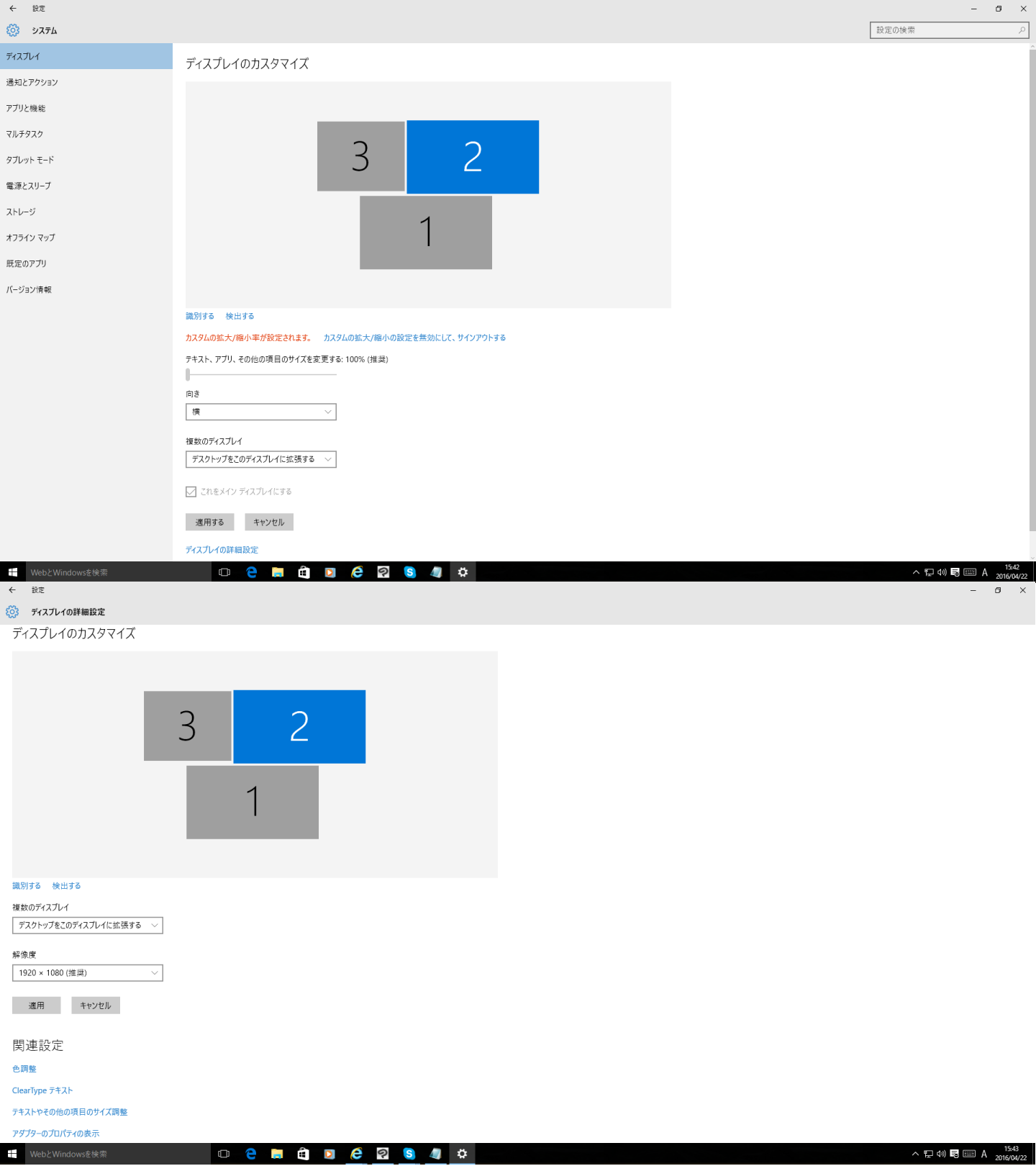Click 識別する in the システム window
This screenshot has height=1166, width=1036.
click(x=200, y=316)
